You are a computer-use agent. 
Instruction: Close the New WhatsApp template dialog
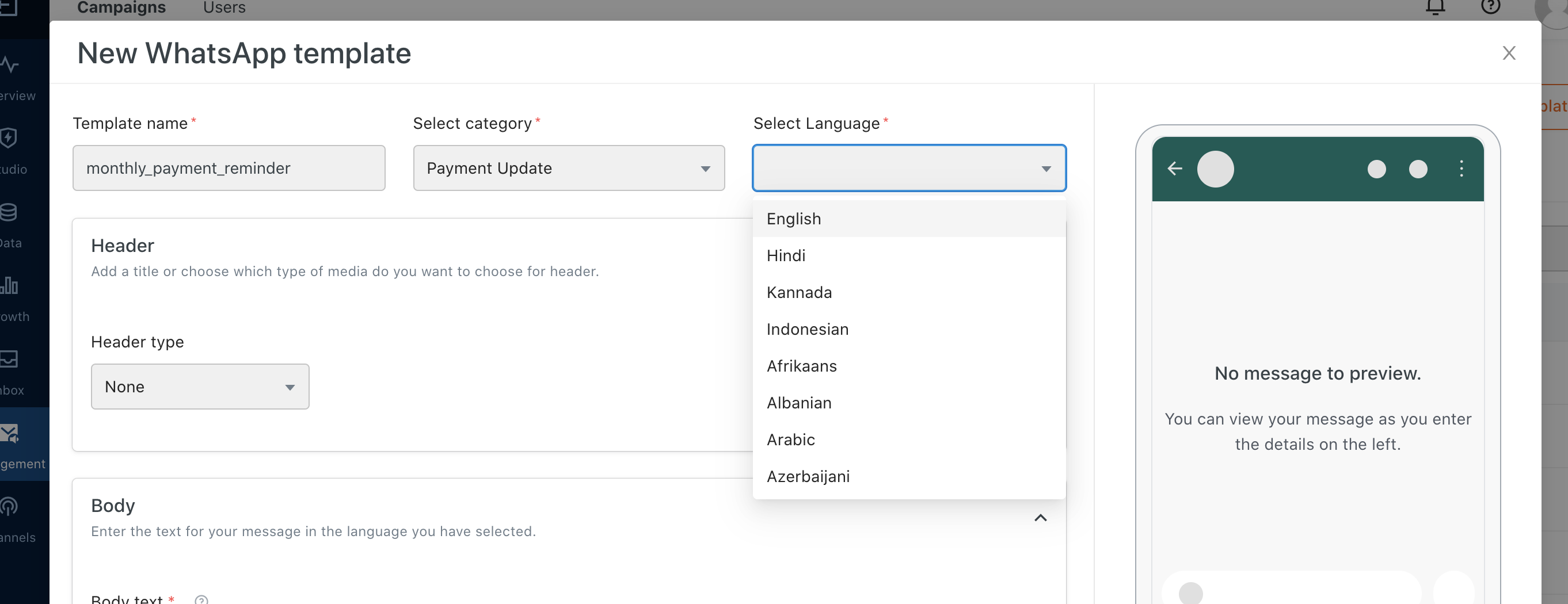(x=1508, y=53)
